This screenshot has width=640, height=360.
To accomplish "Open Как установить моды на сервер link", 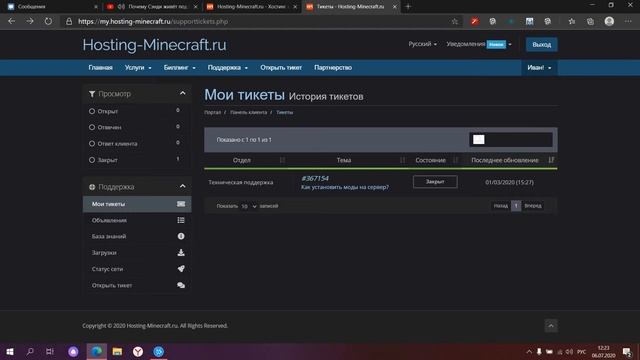I will 345,187.
